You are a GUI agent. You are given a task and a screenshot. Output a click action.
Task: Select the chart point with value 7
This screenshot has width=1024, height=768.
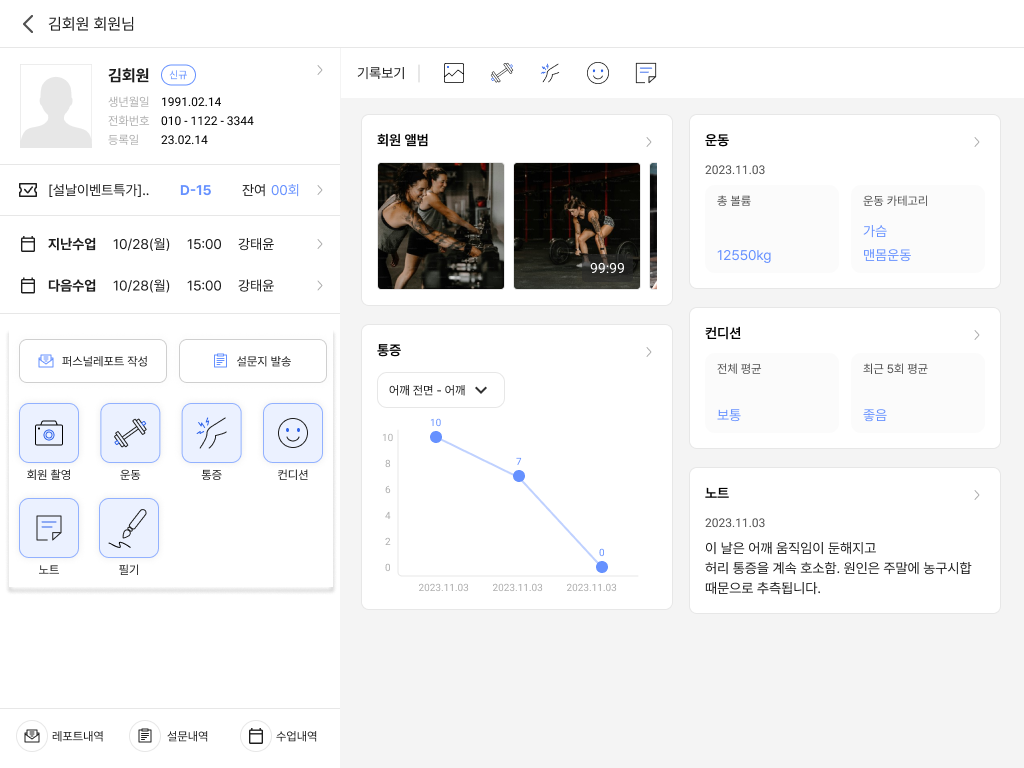tap(519, 476)
